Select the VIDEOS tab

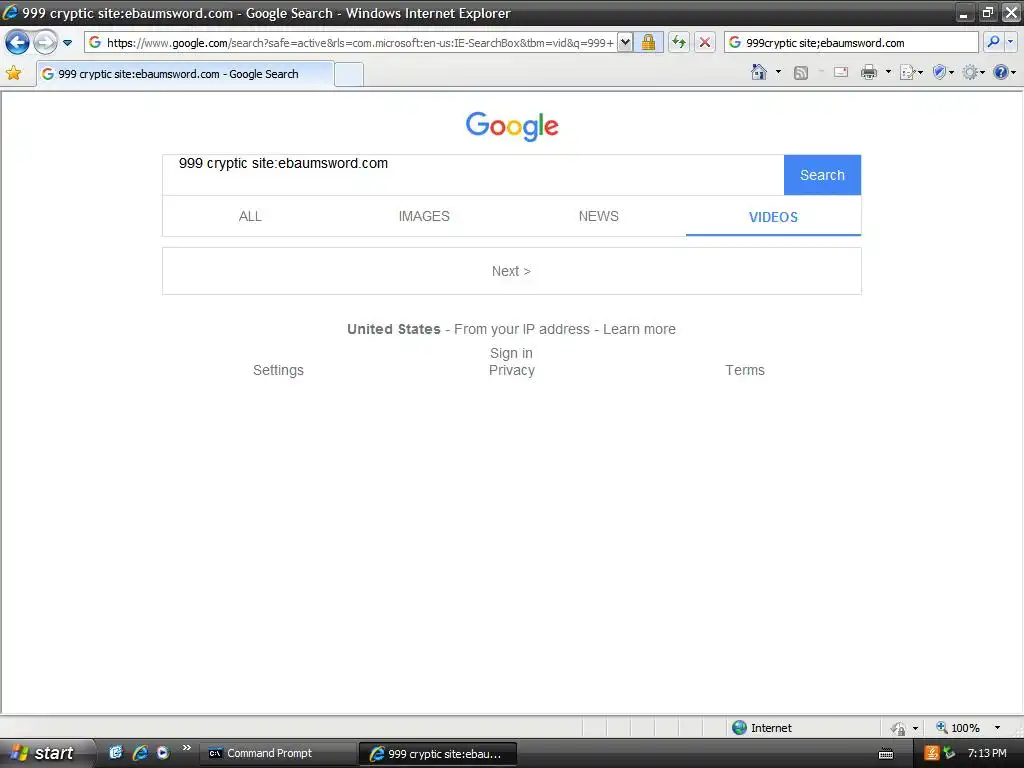coord(773,217)
